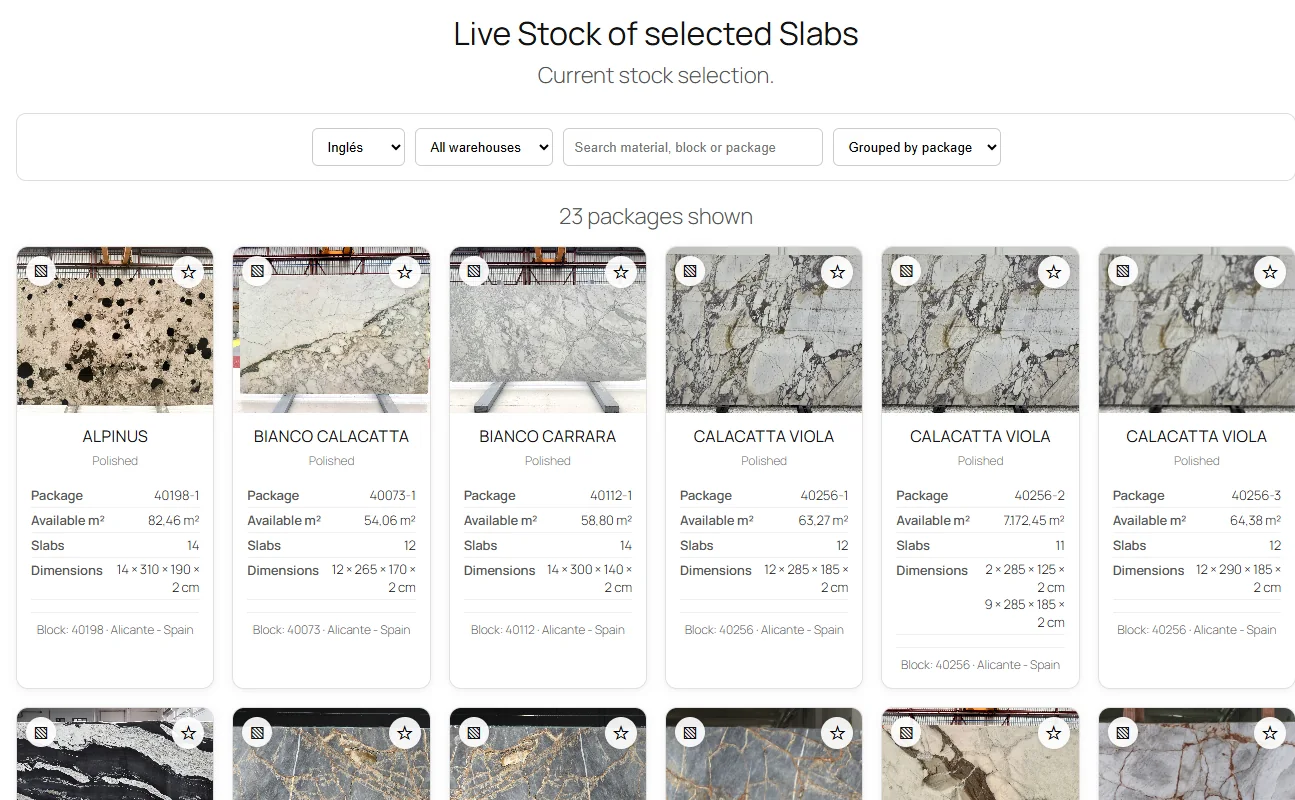Viewport: 1295px width, 800px height.
Task: Click the '23 packages shown' count text
Action: pos(656,217)
